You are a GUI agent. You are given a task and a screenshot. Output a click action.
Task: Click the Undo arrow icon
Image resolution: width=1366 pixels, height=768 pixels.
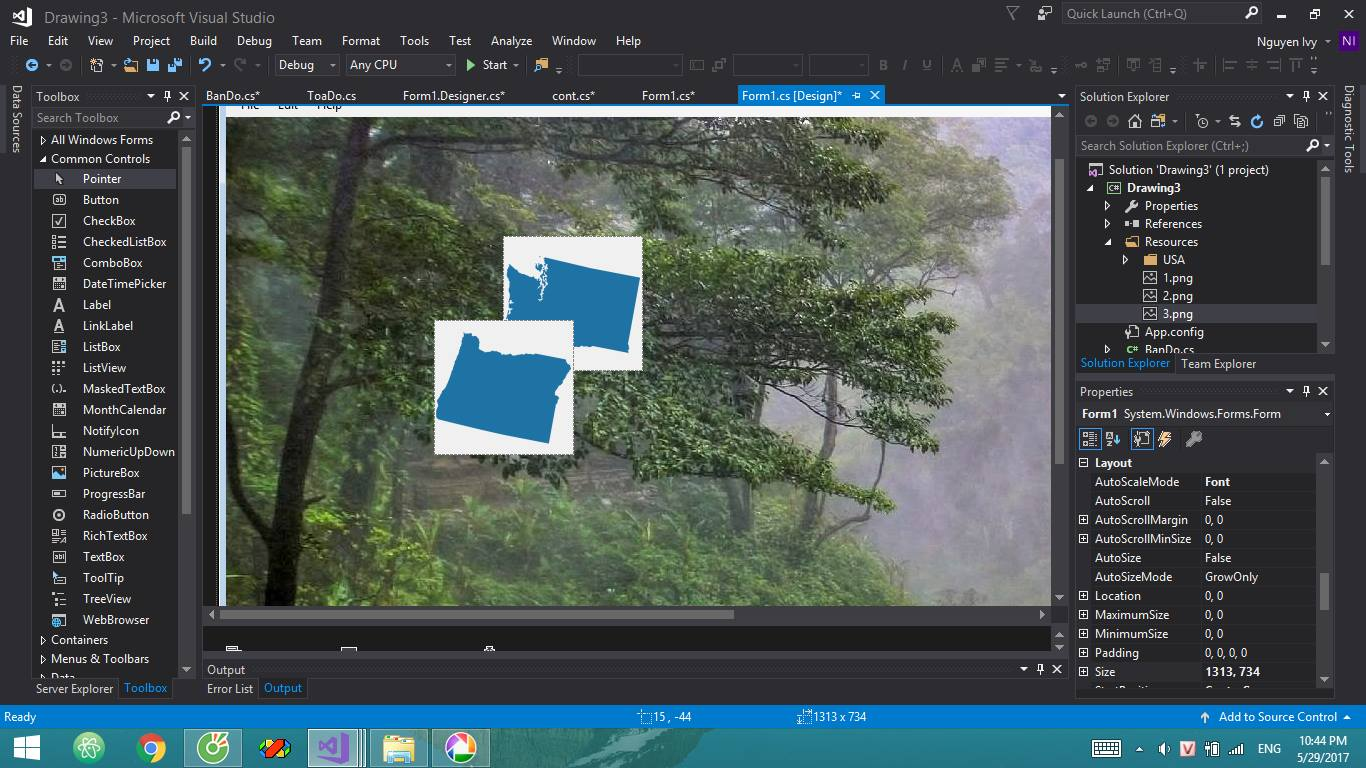[205, 65]
